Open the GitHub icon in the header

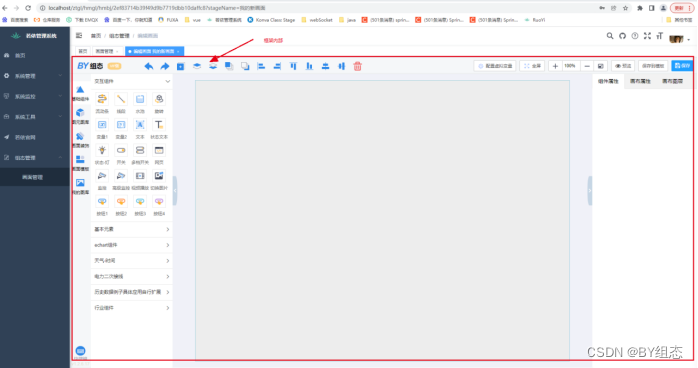tap(622, 36)
